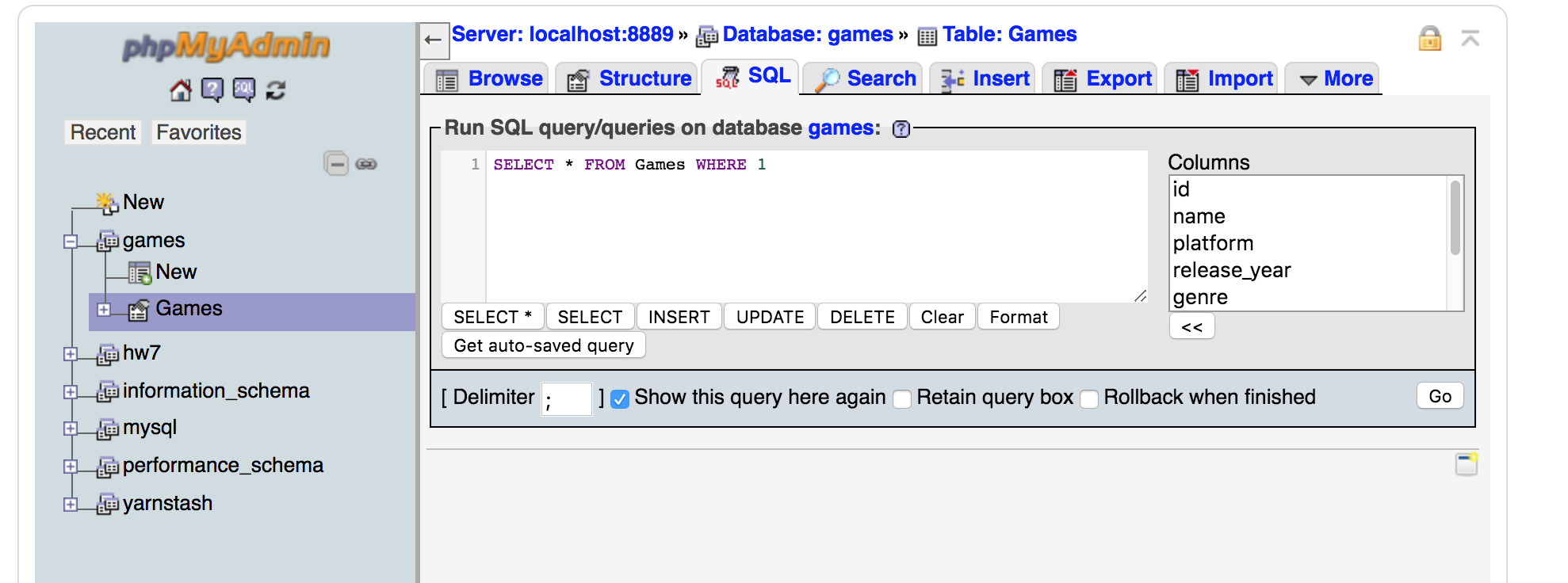Click the collapse all tree icon
This screenshot has height=583, width=1568.
tap(336, 164)
